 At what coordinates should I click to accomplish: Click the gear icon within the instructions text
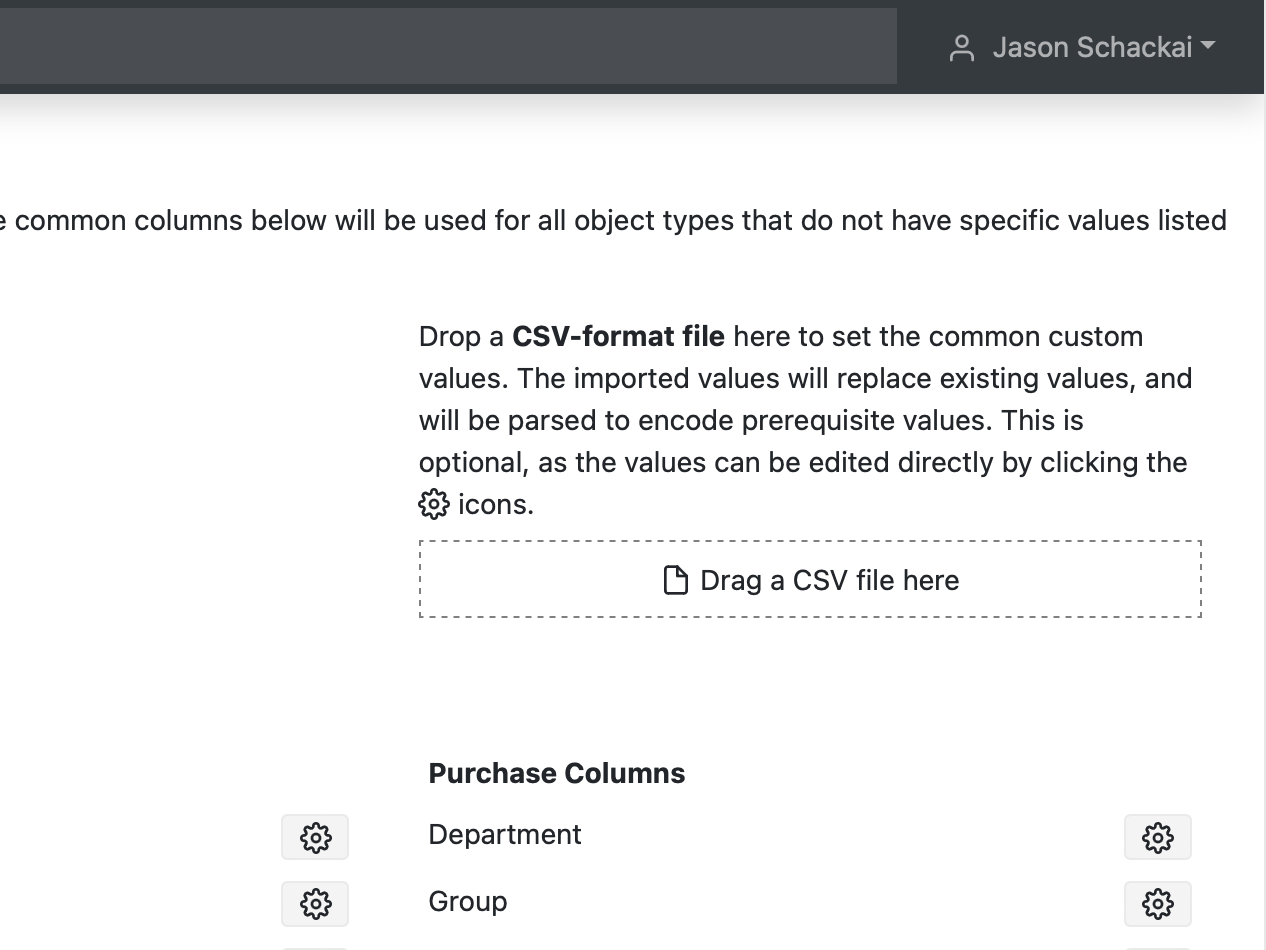click(x=432, y=505)
